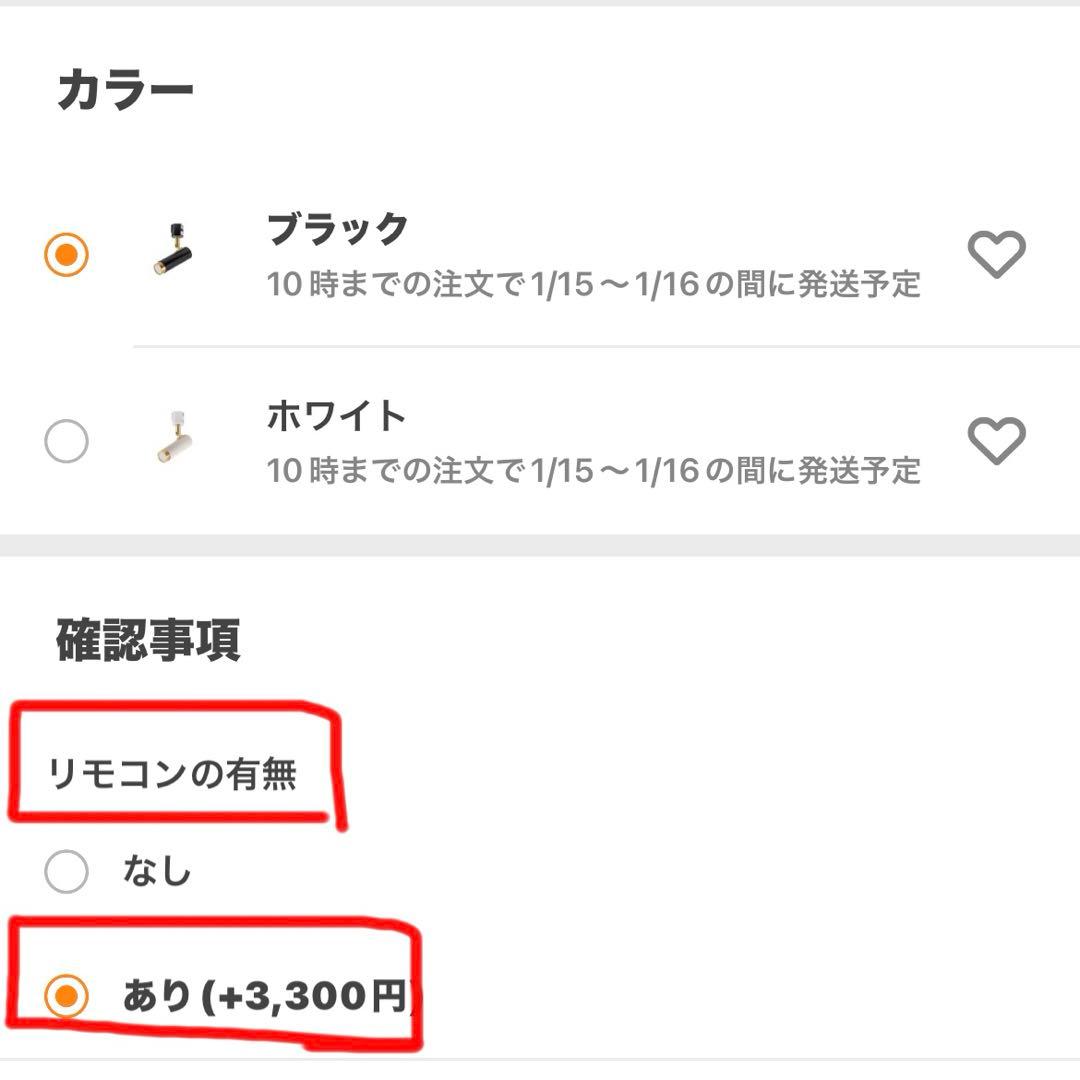Click the ホワイト option name
The image size is (1080, 1080).
(336, 415)
